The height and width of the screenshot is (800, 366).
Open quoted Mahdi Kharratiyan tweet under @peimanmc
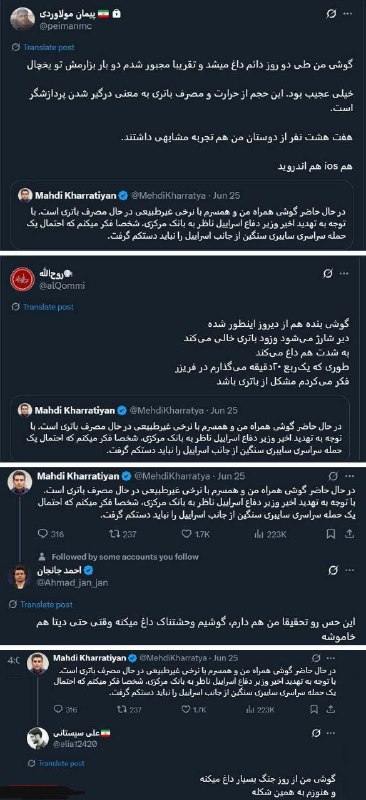[x=183, y=217]
